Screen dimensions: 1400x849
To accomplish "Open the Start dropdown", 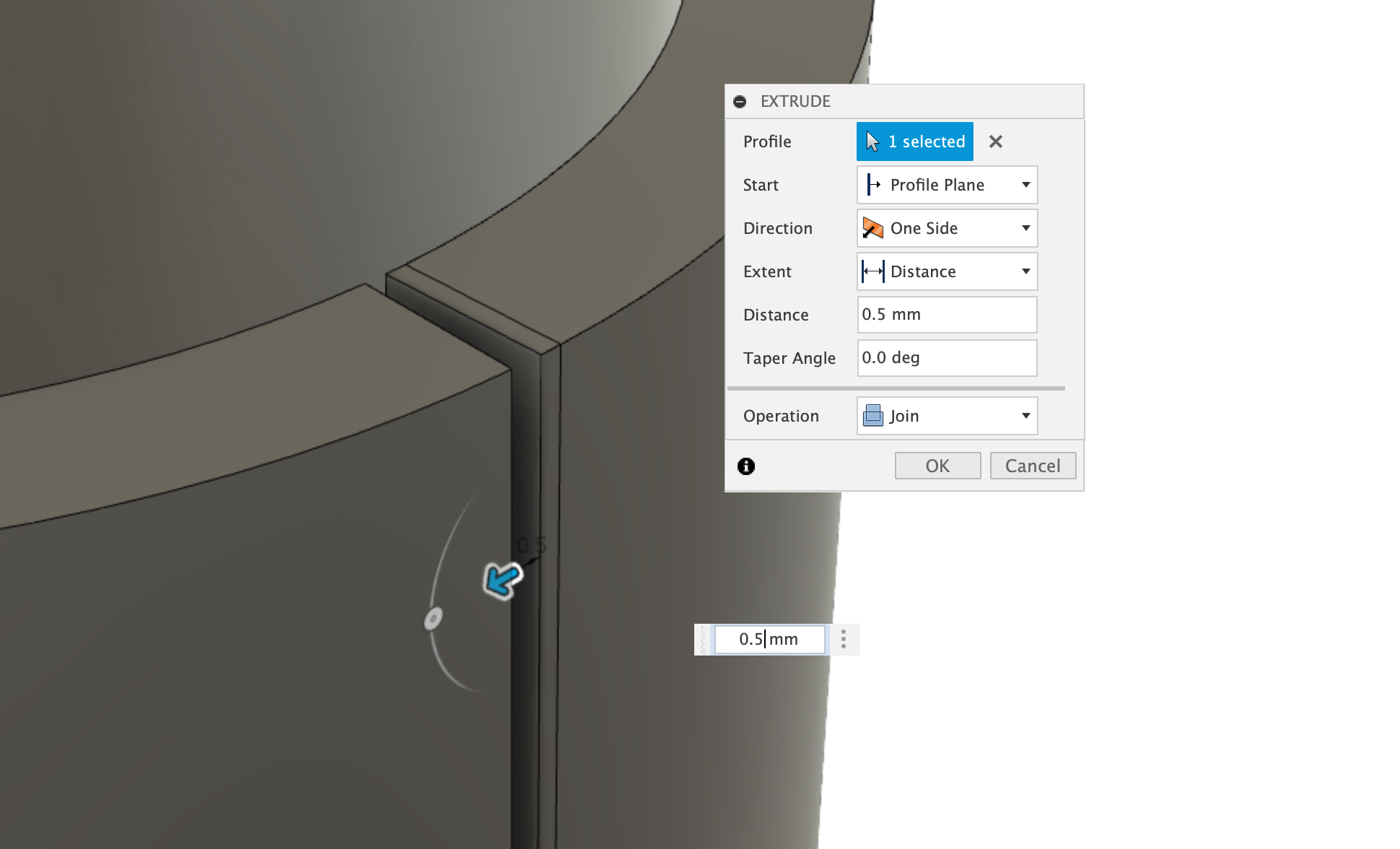I will coord(1026,185).
